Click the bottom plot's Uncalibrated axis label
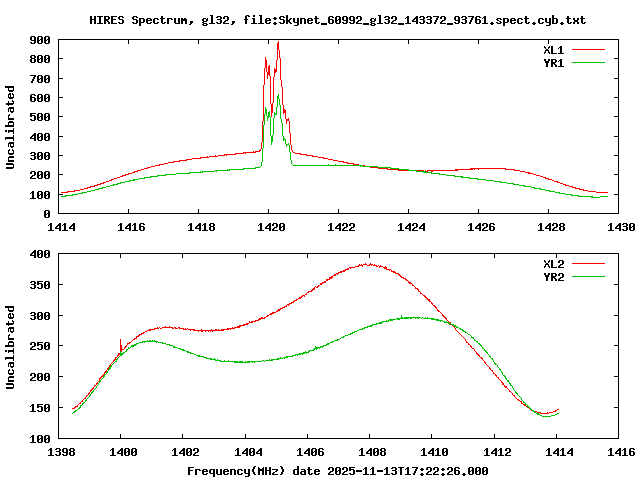This screenshot has width=640, height=480. click(10, 347)
